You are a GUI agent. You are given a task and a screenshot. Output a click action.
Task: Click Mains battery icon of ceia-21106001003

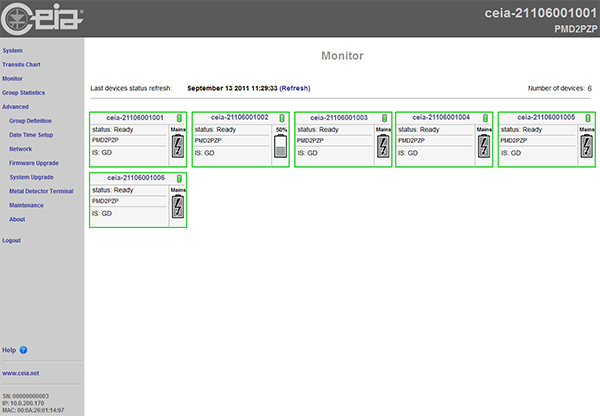point(383,146)
